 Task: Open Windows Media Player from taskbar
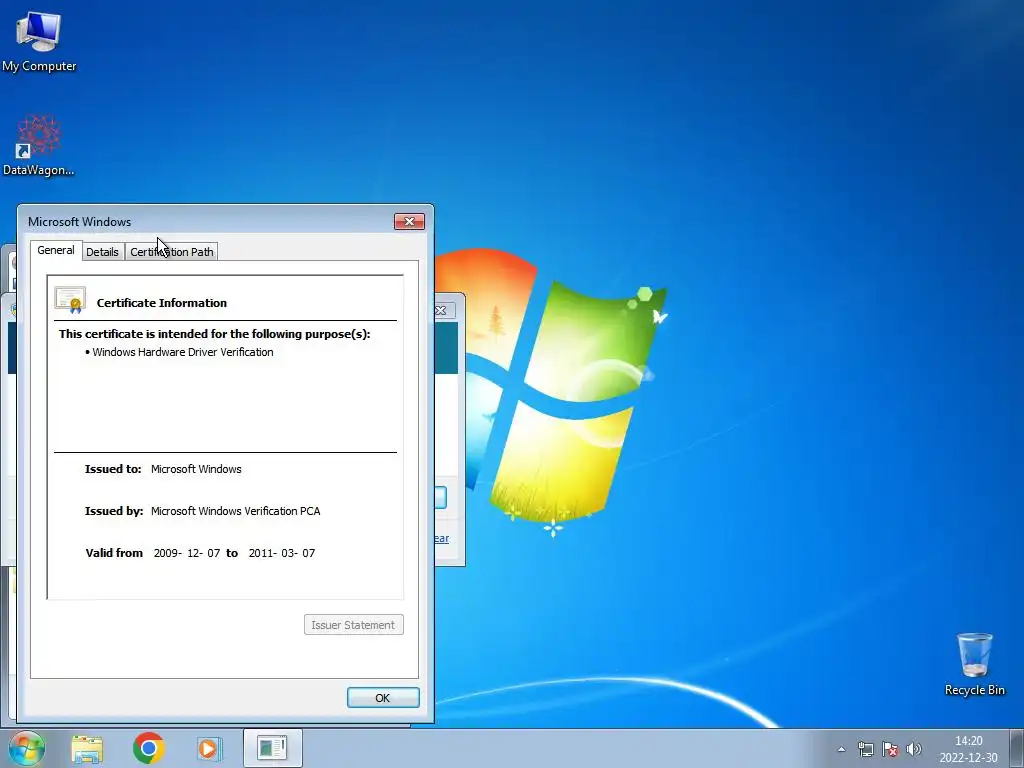pos(209,748)
